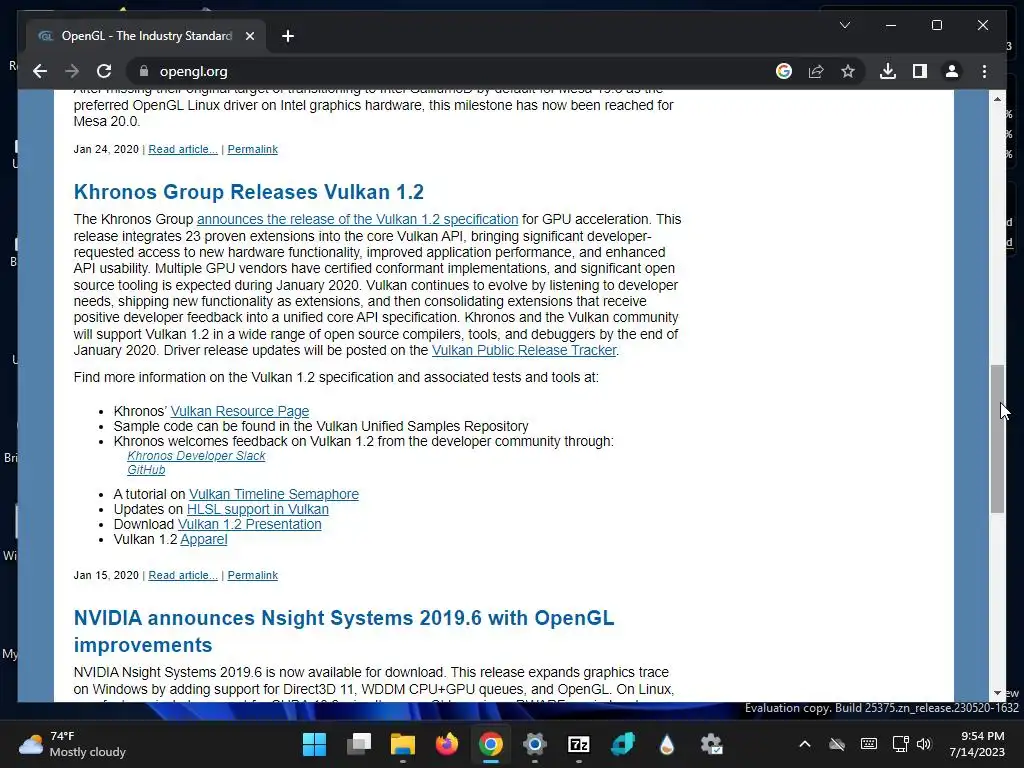
Task: Open the Vulkan Resource Page link
Action: [240, 411]
